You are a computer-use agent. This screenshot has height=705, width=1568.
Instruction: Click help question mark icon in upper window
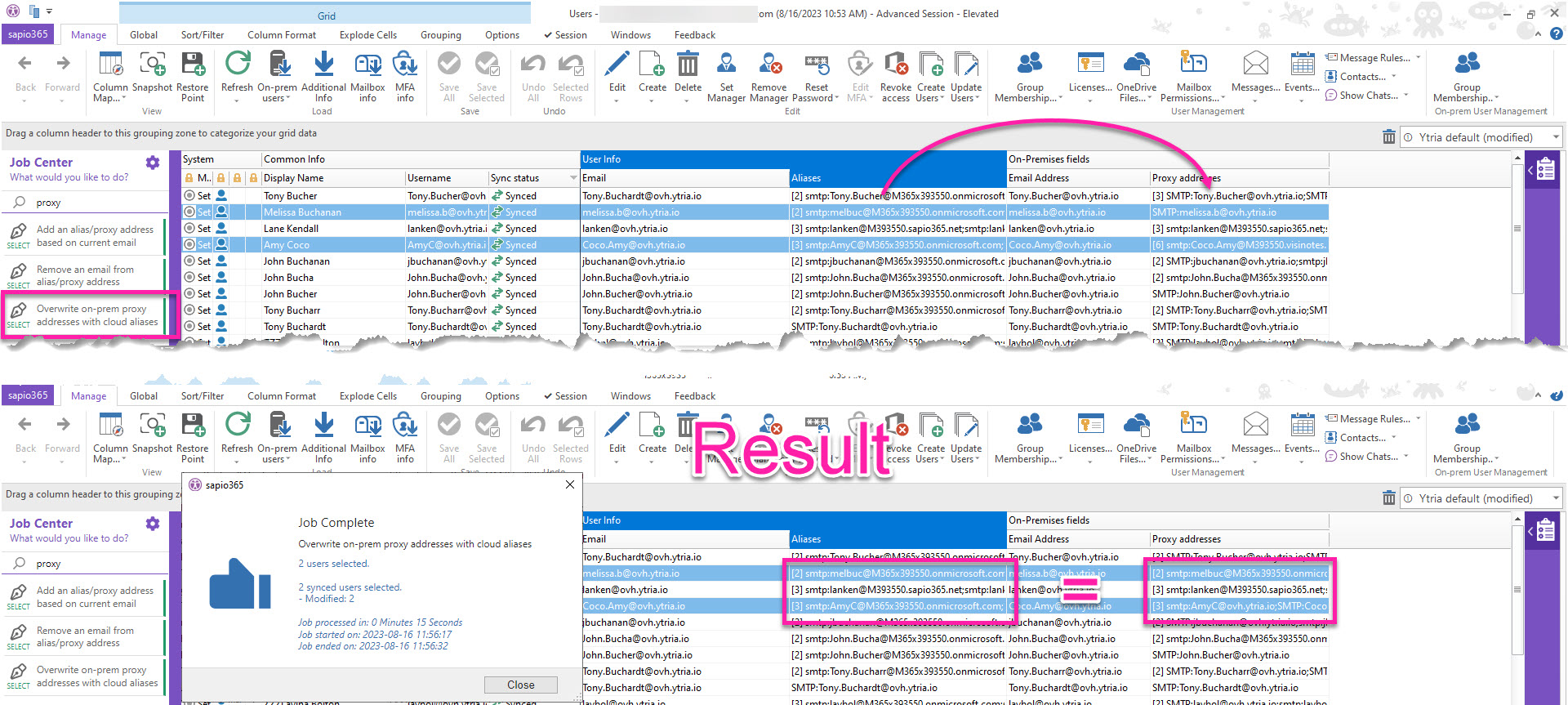click(1557, 34)
